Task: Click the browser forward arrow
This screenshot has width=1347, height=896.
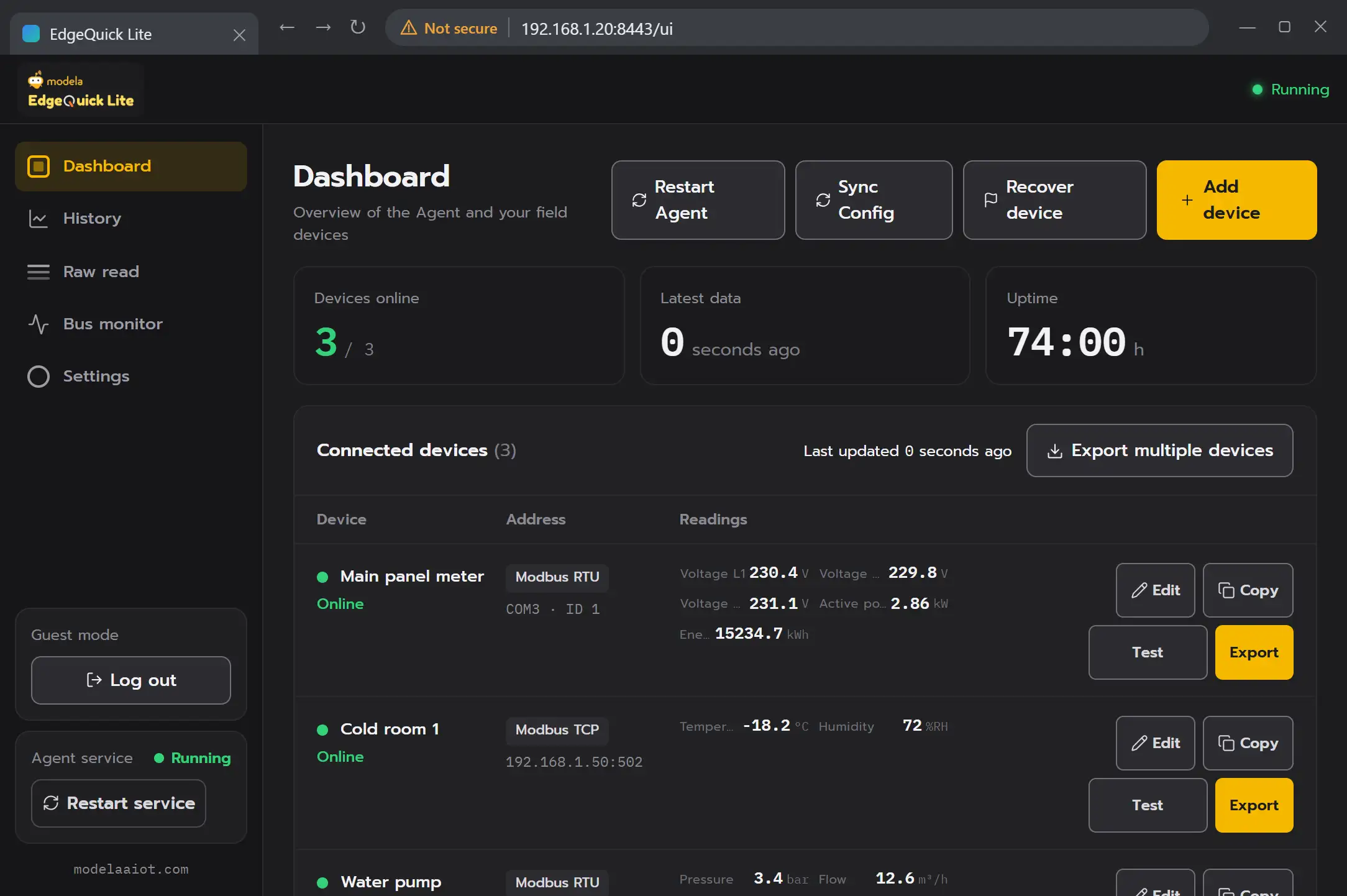Action: tap(323, 27)
